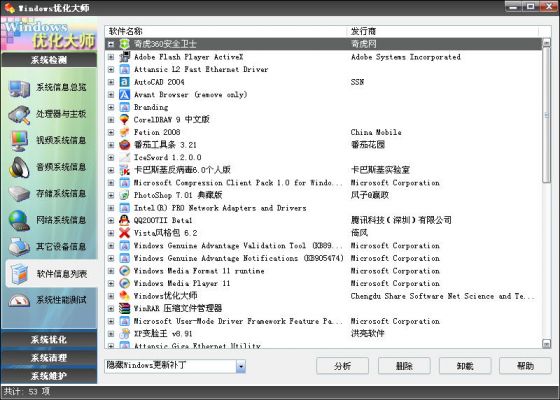Expand the Fetion 2008 entry
The image size is (560, 400).
111,132
